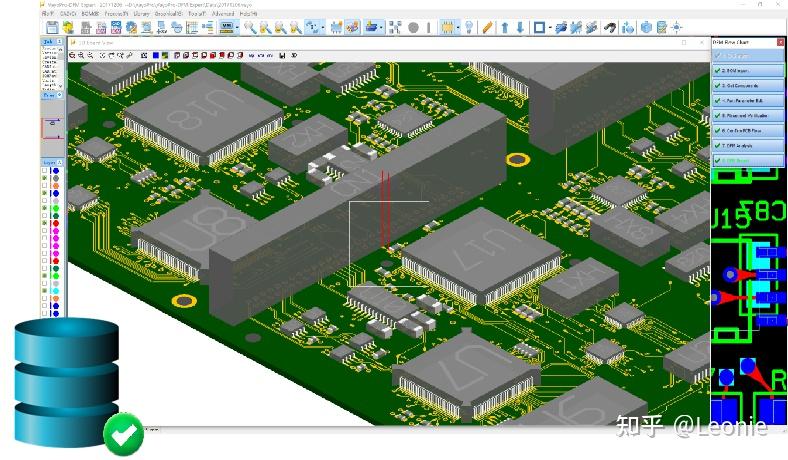Click the lightbulb highlight icon

point(469,27)
